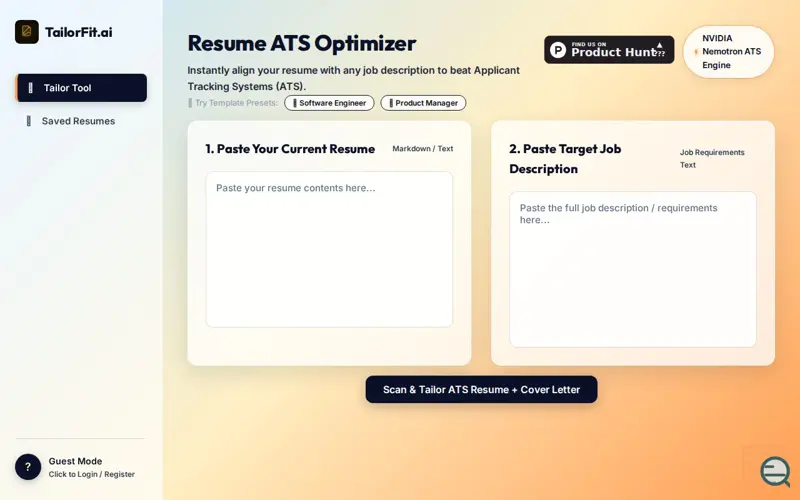Click the icon beside Saved Resumes

pyautogui.click(x=29, y=121)
